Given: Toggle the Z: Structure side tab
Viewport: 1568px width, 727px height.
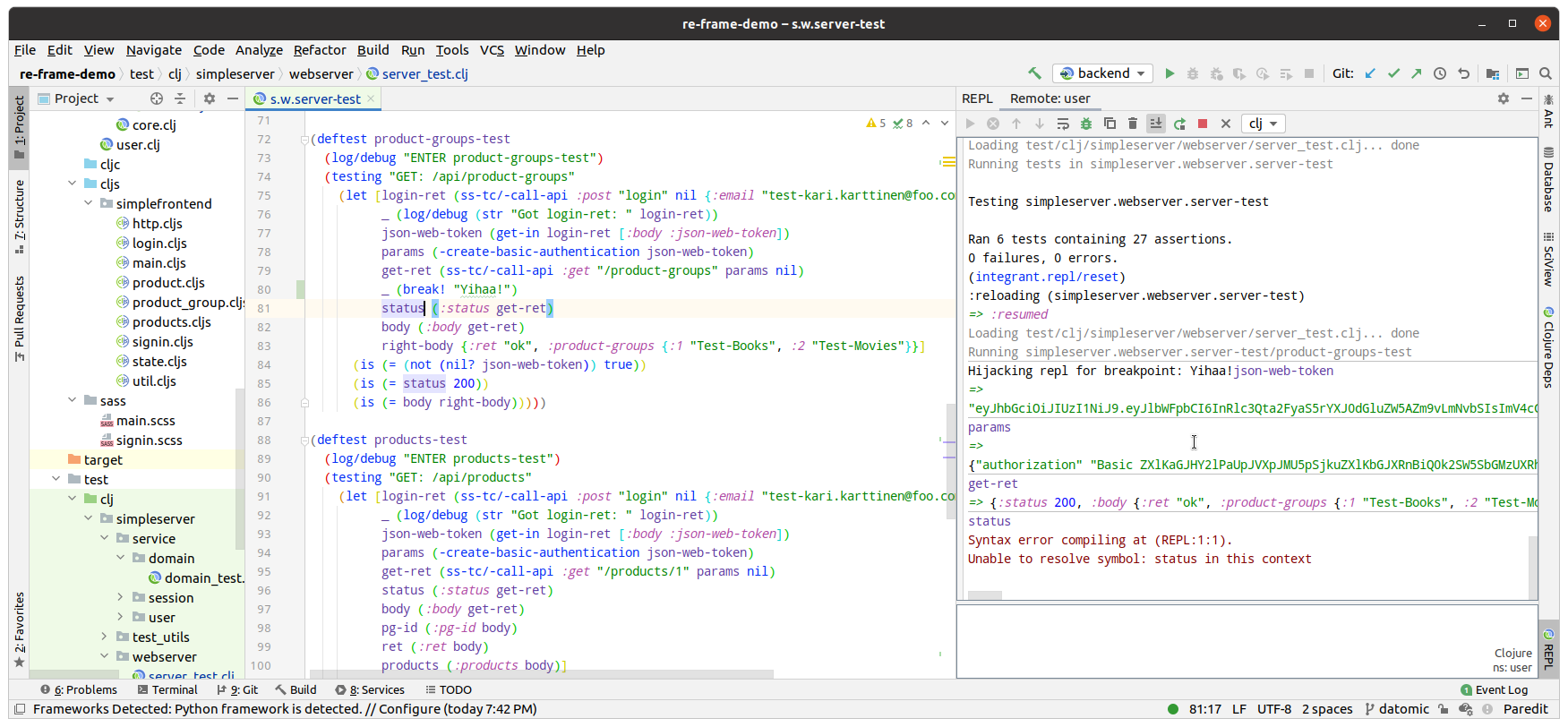Looking at the screenshot, I should (x=19, y=216).
